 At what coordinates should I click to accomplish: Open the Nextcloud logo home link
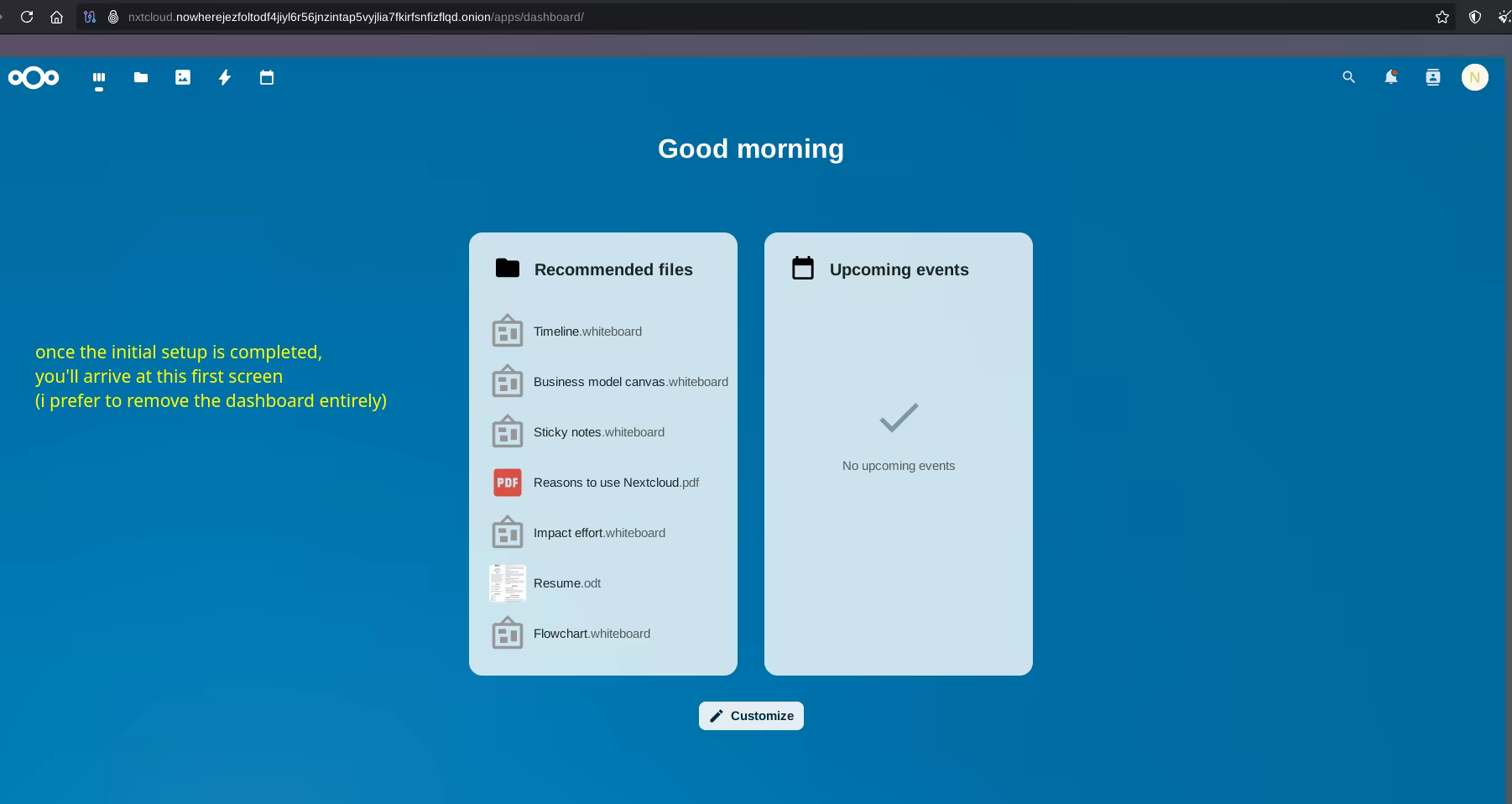34,78
